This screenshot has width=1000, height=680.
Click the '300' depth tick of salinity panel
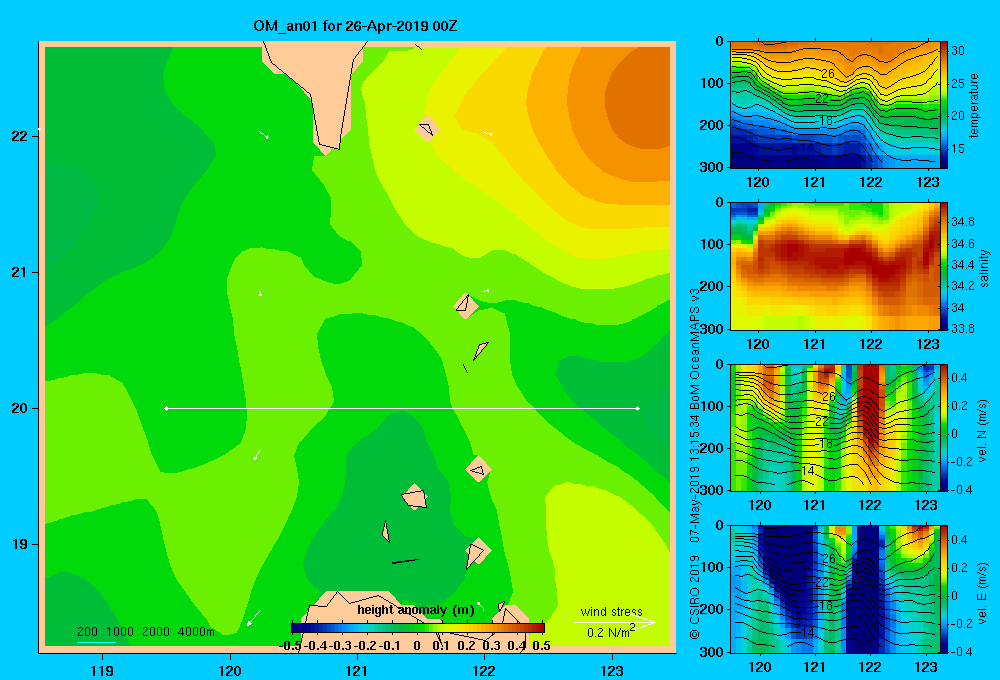712,329
